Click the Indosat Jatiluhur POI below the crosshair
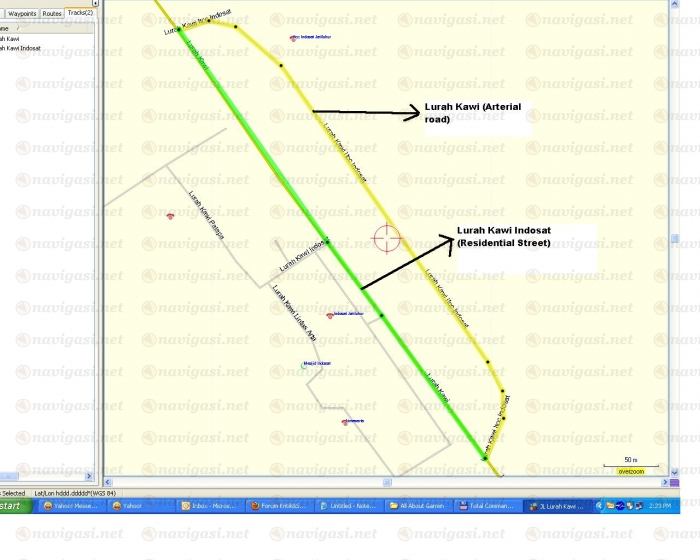 coord(330,315)
